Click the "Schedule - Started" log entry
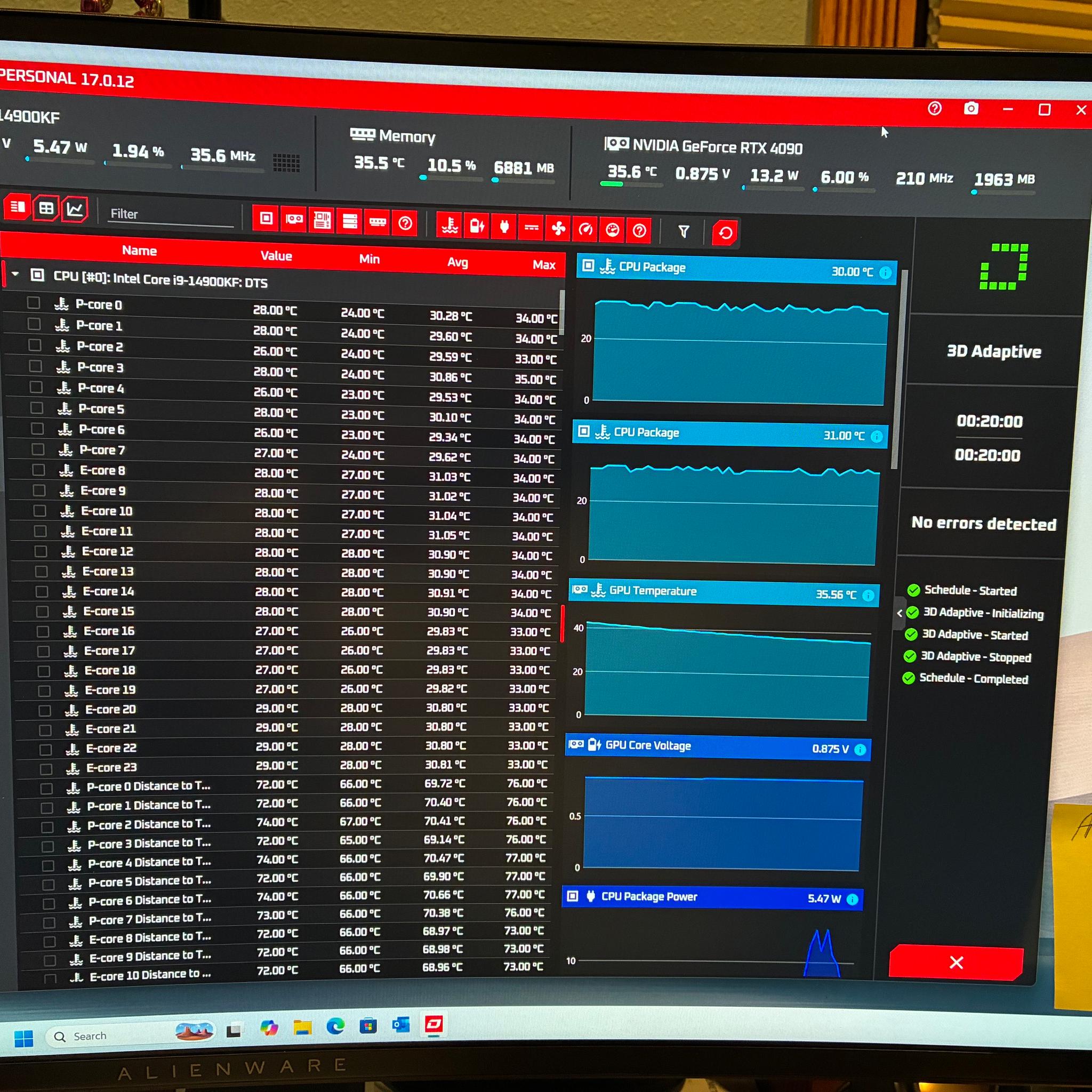The width and height of the screenshot is (1092, 1092). tap(970, 591)
